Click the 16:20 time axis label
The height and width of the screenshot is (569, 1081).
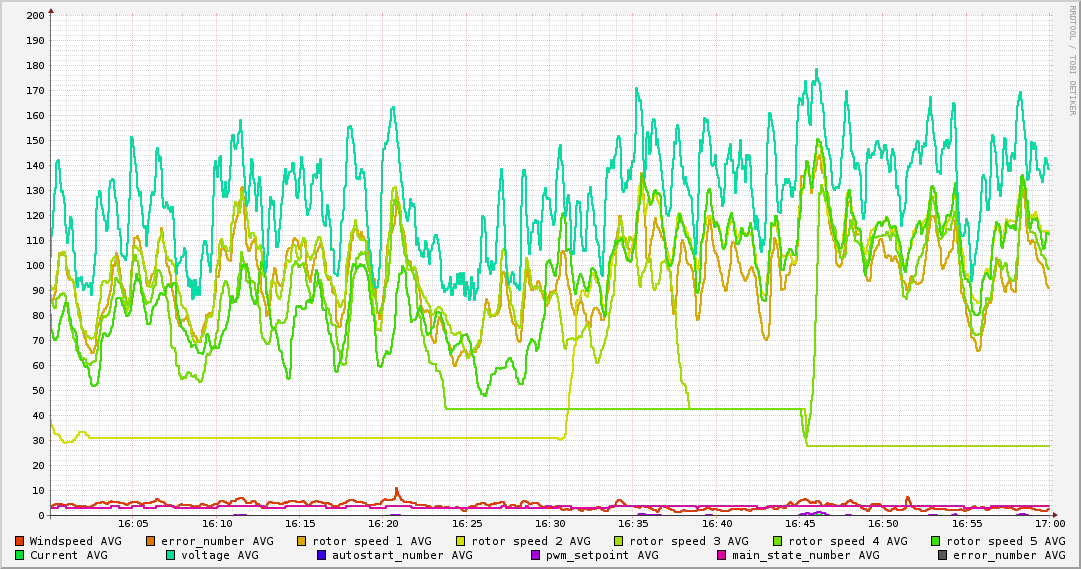pyautogui.click(x=384, y=524)
